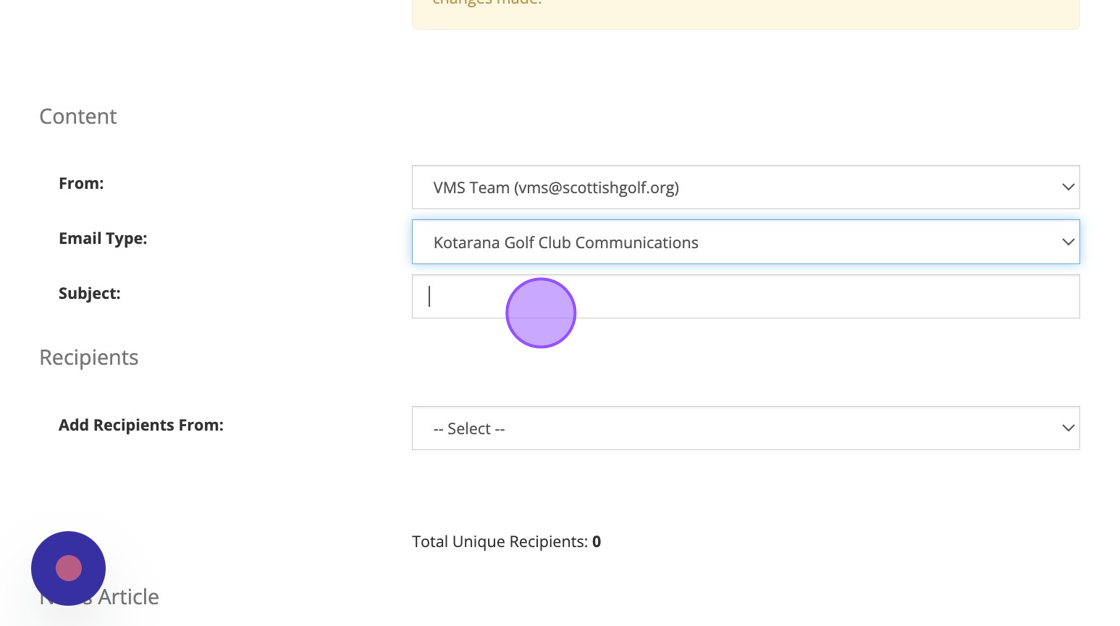
Task: Click the yellow notice banner
Action: tap(745, 10)
